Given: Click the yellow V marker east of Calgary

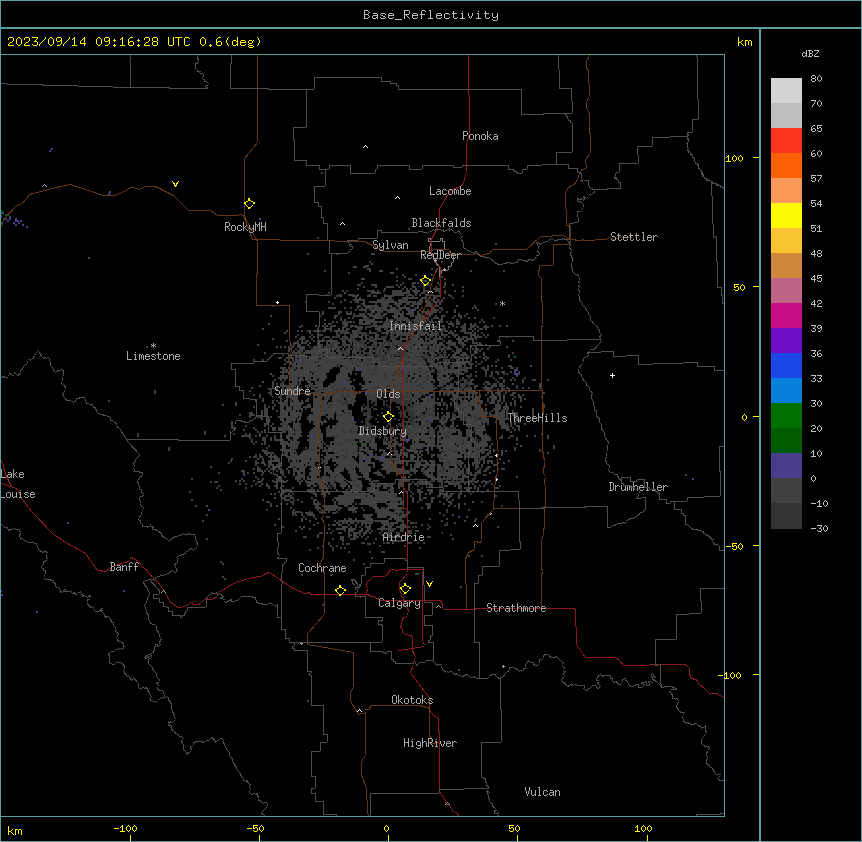Looking at the screenshot, I should pyautogui.click(x=429, y=584).
